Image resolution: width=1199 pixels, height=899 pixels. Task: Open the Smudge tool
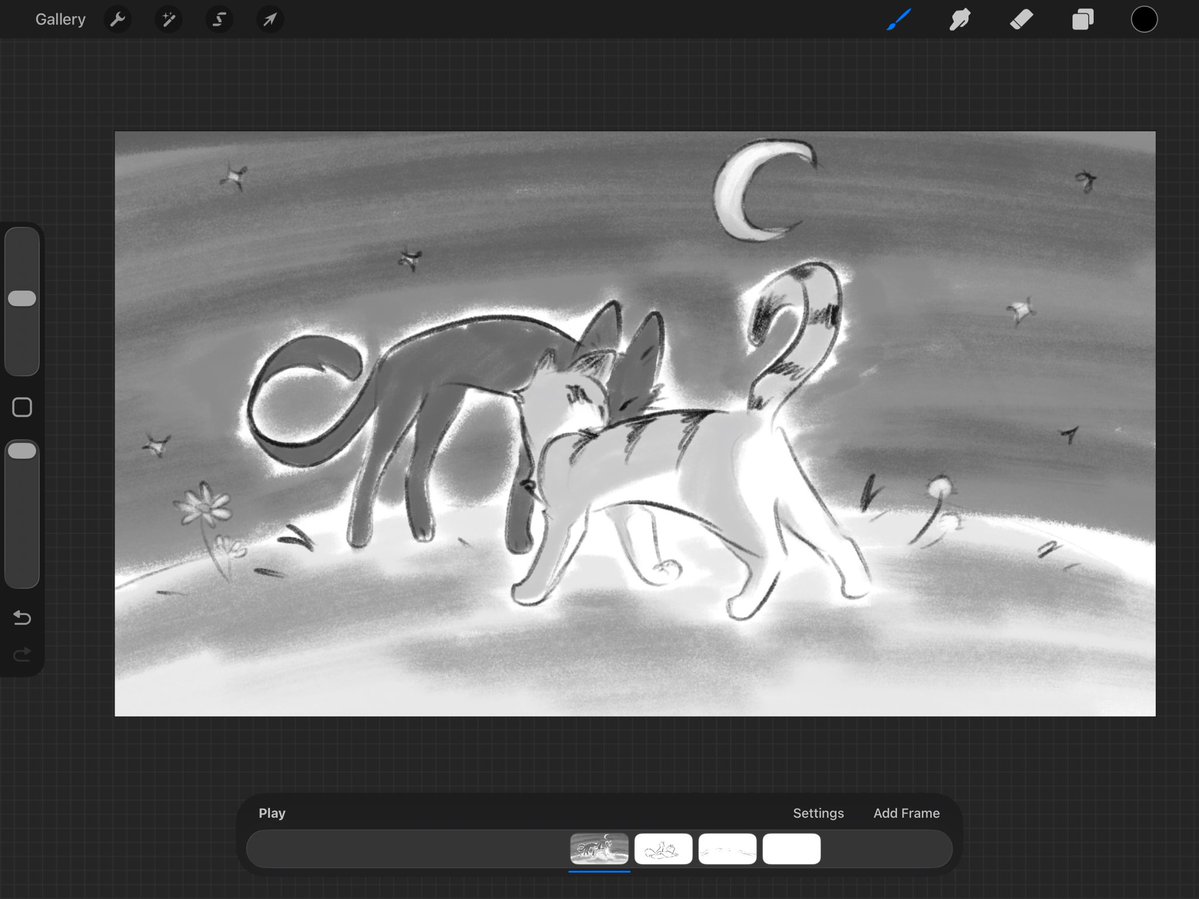tap(959, 19)
